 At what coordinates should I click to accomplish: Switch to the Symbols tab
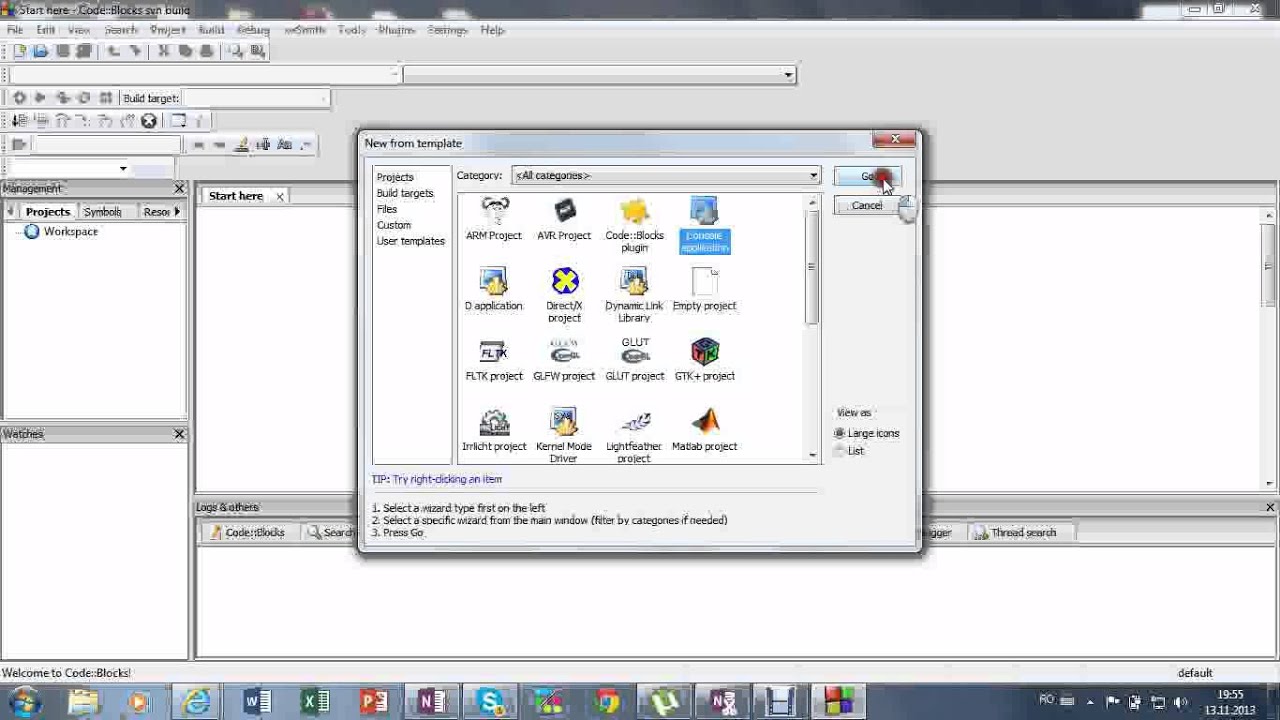102,212
